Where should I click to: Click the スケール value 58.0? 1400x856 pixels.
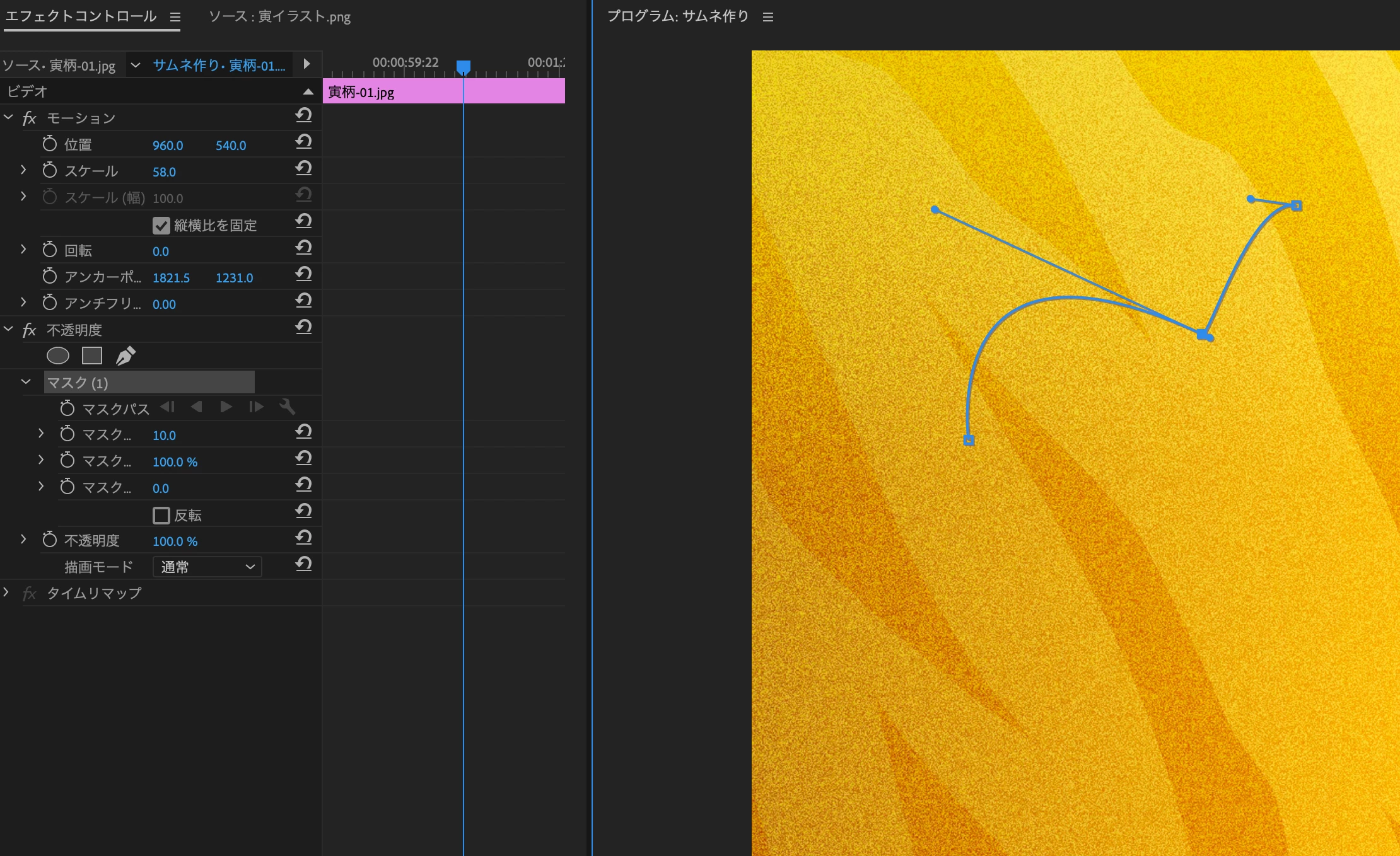click(x=164, y=172)
